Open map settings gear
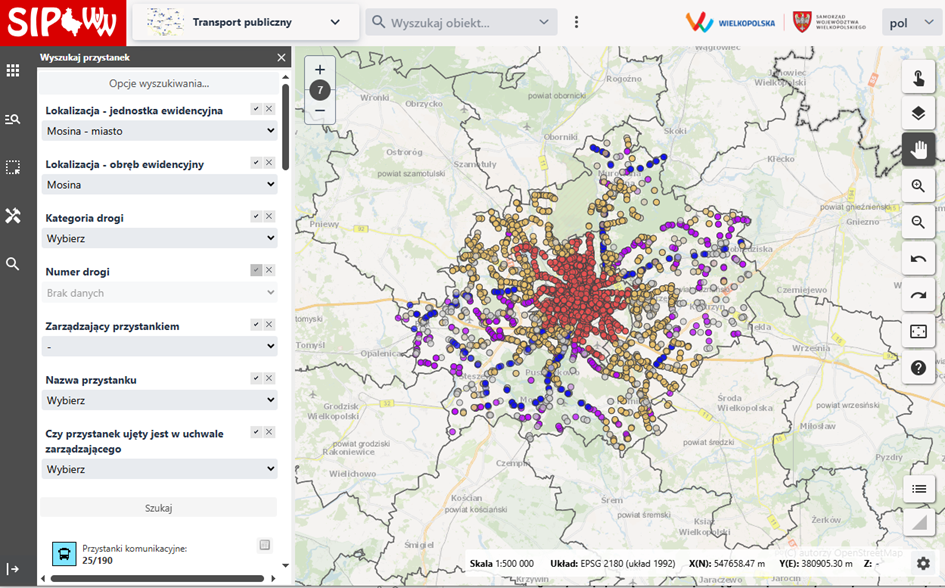This screenshot has height=588, width=945. [x=923, y=564]
